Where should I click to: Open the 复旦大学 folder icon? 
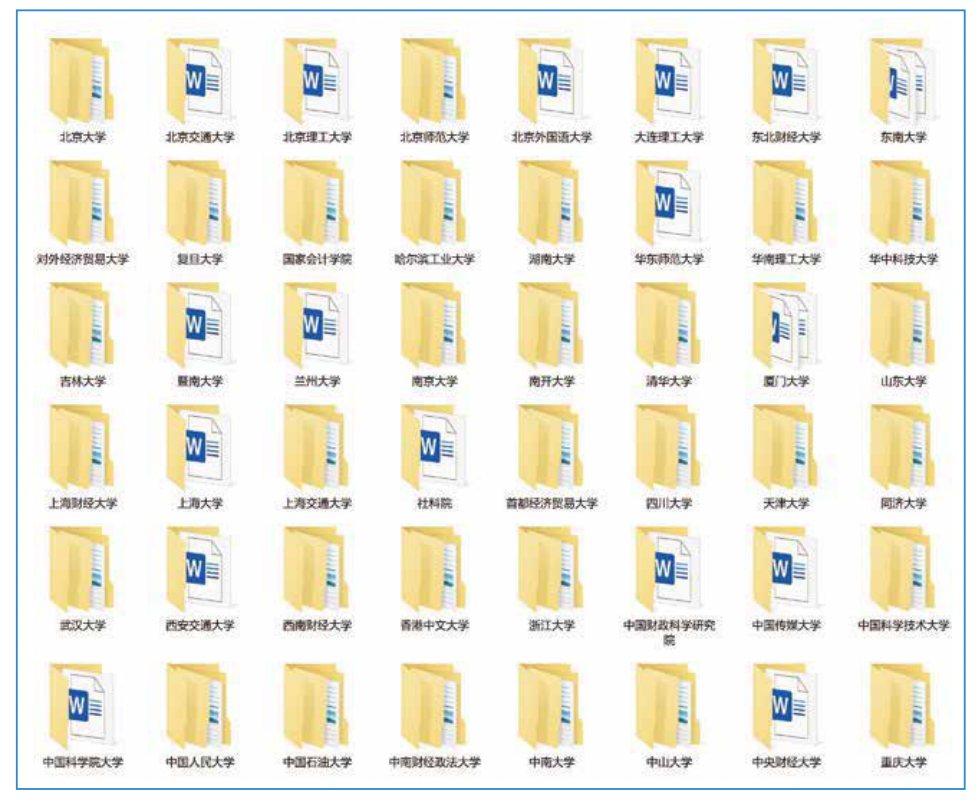[199, 203]
